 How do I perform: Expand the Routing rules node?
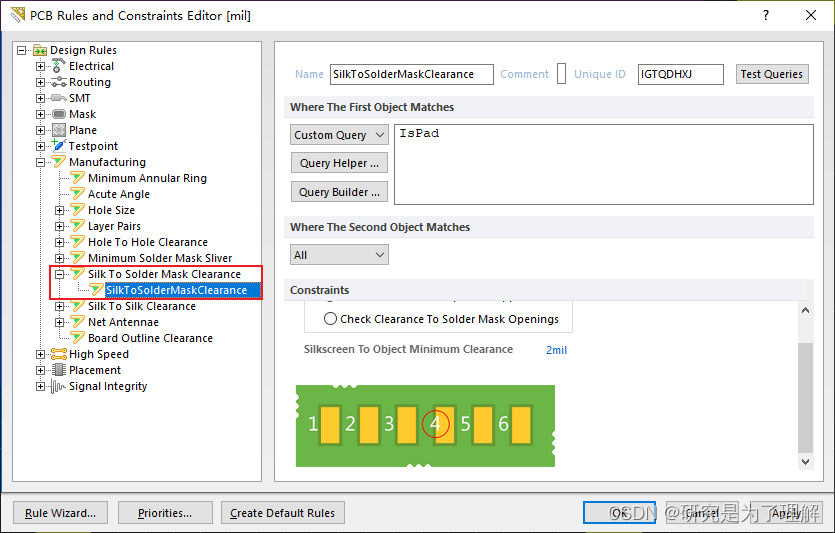click(40, 83)
